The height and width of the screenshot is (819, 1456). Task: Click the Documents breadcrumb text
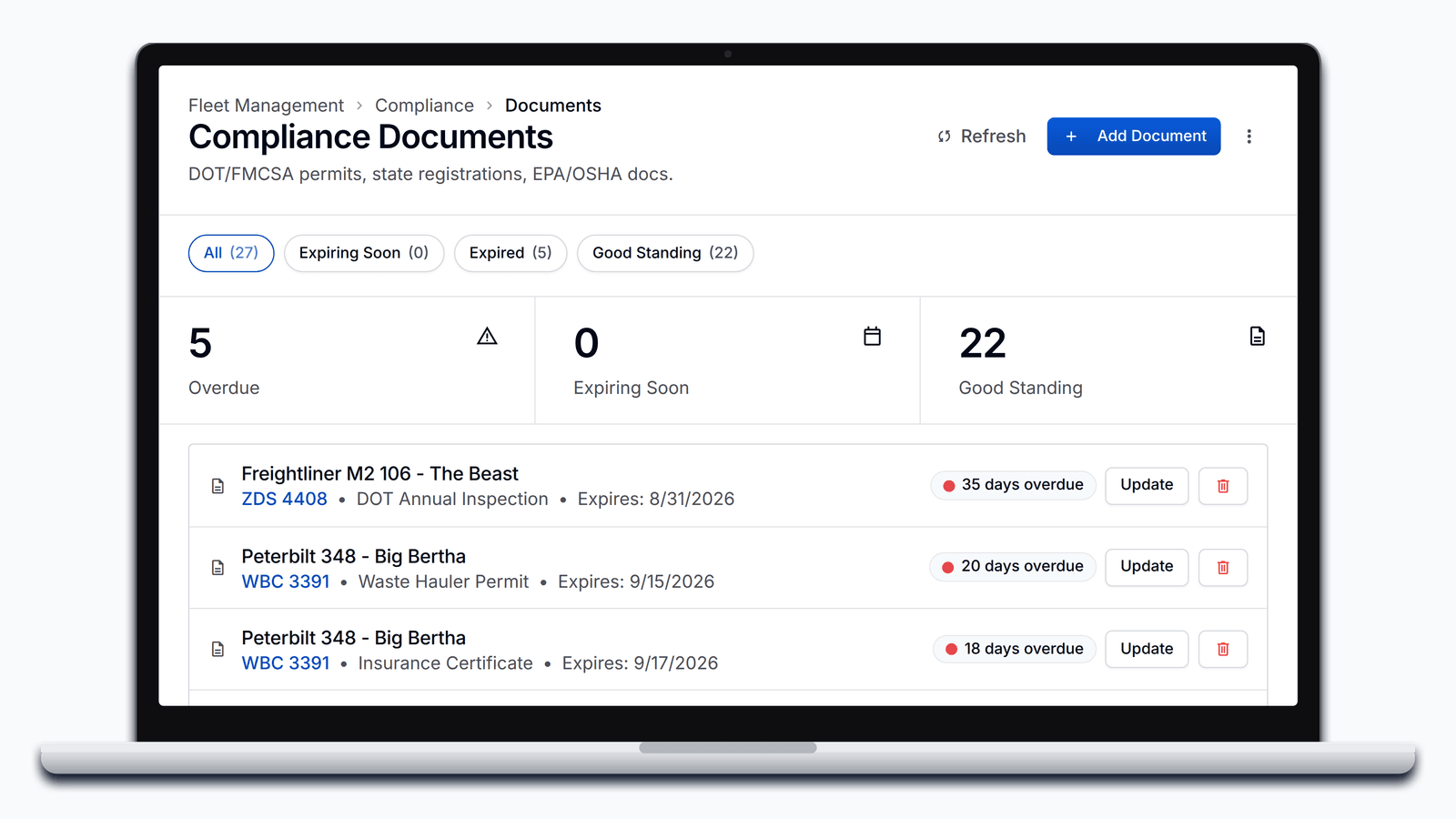point(553,106)
